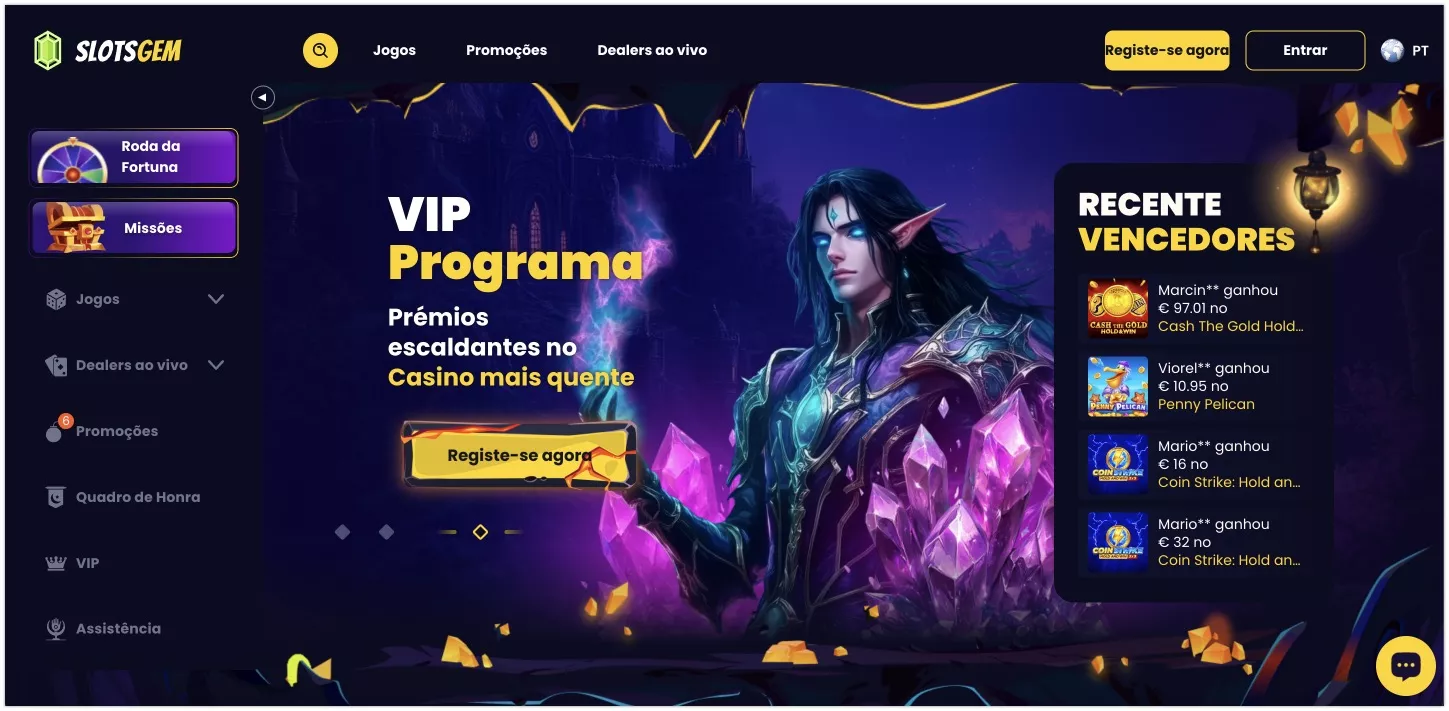Click the Promoções bomb icon in sidebar
The image size is (1449, 711).
point(56,430)
